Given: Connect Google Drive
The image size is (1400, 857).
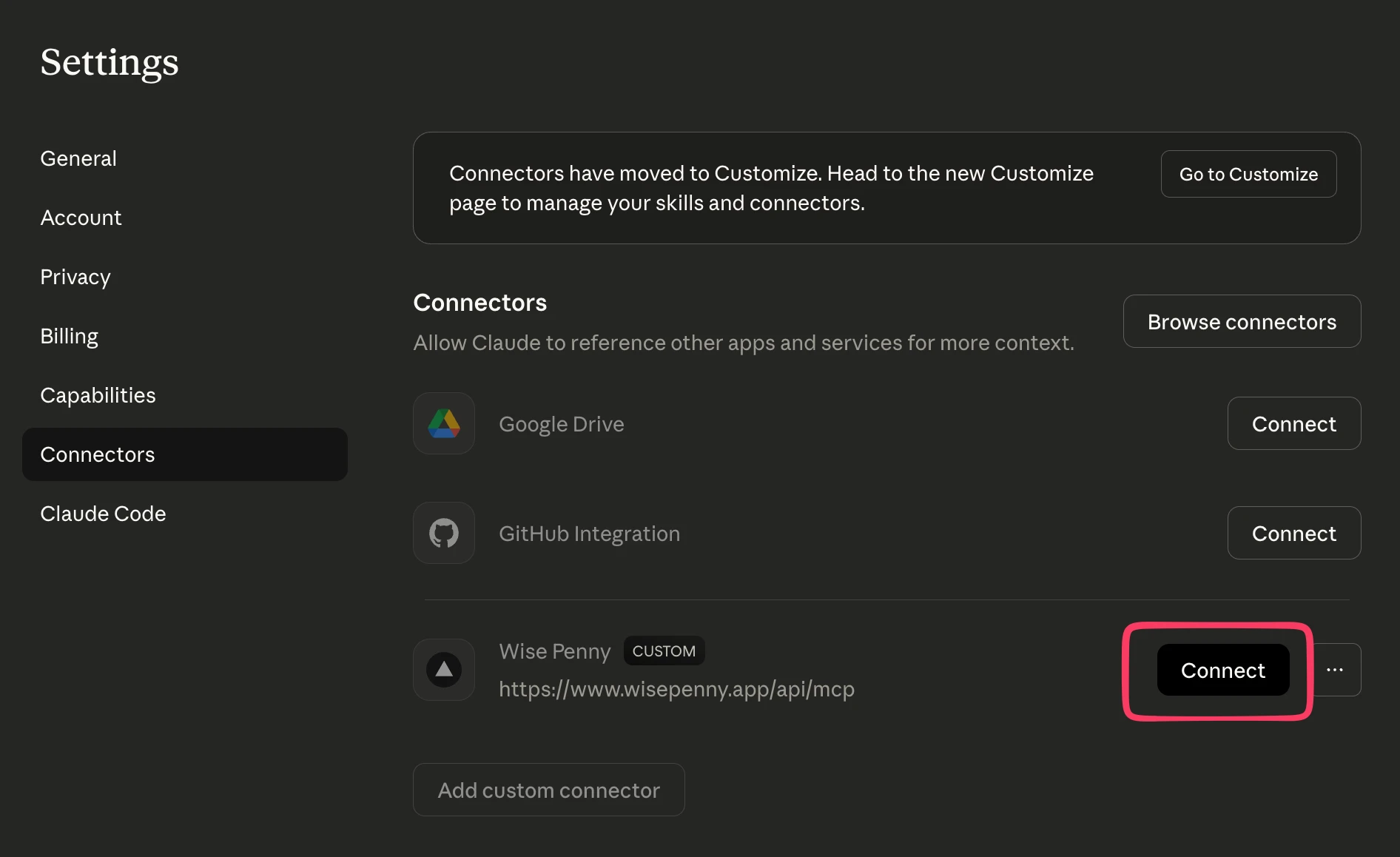Looking at the screenshot, I should (x=1293, y=423).
